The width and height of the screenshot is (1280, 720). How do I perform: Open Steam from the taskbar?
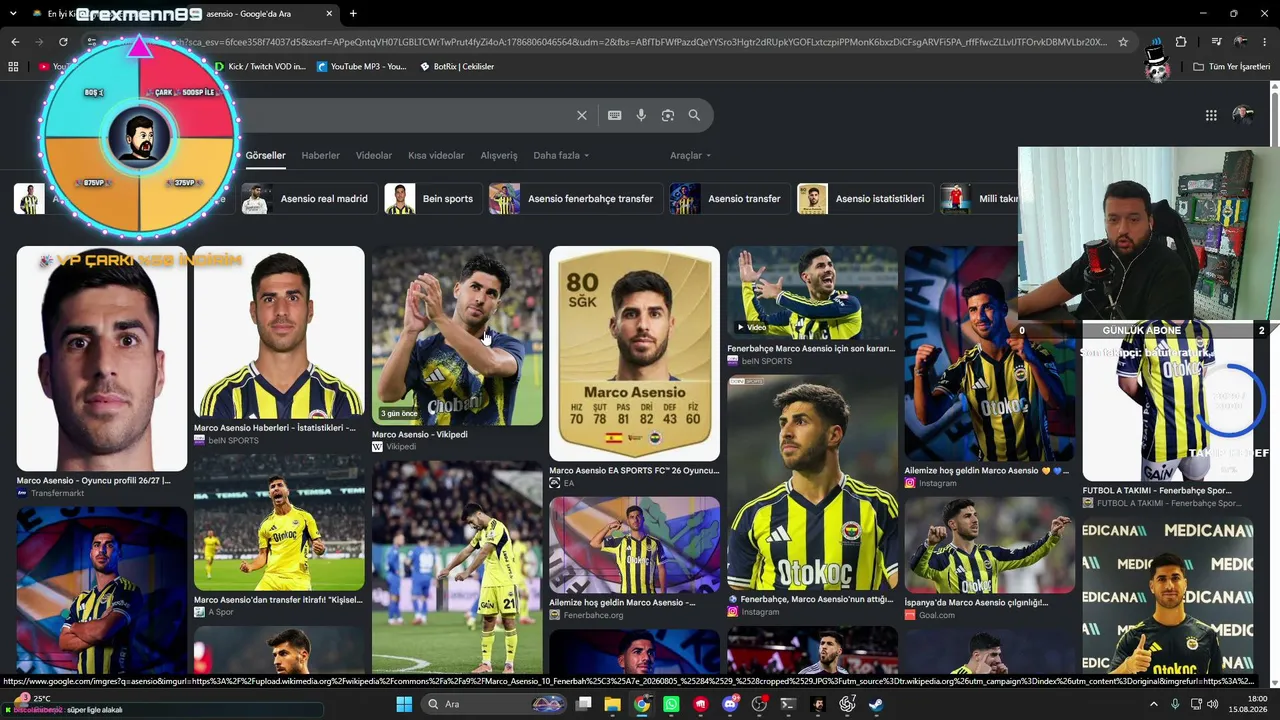tap(876, 704)
